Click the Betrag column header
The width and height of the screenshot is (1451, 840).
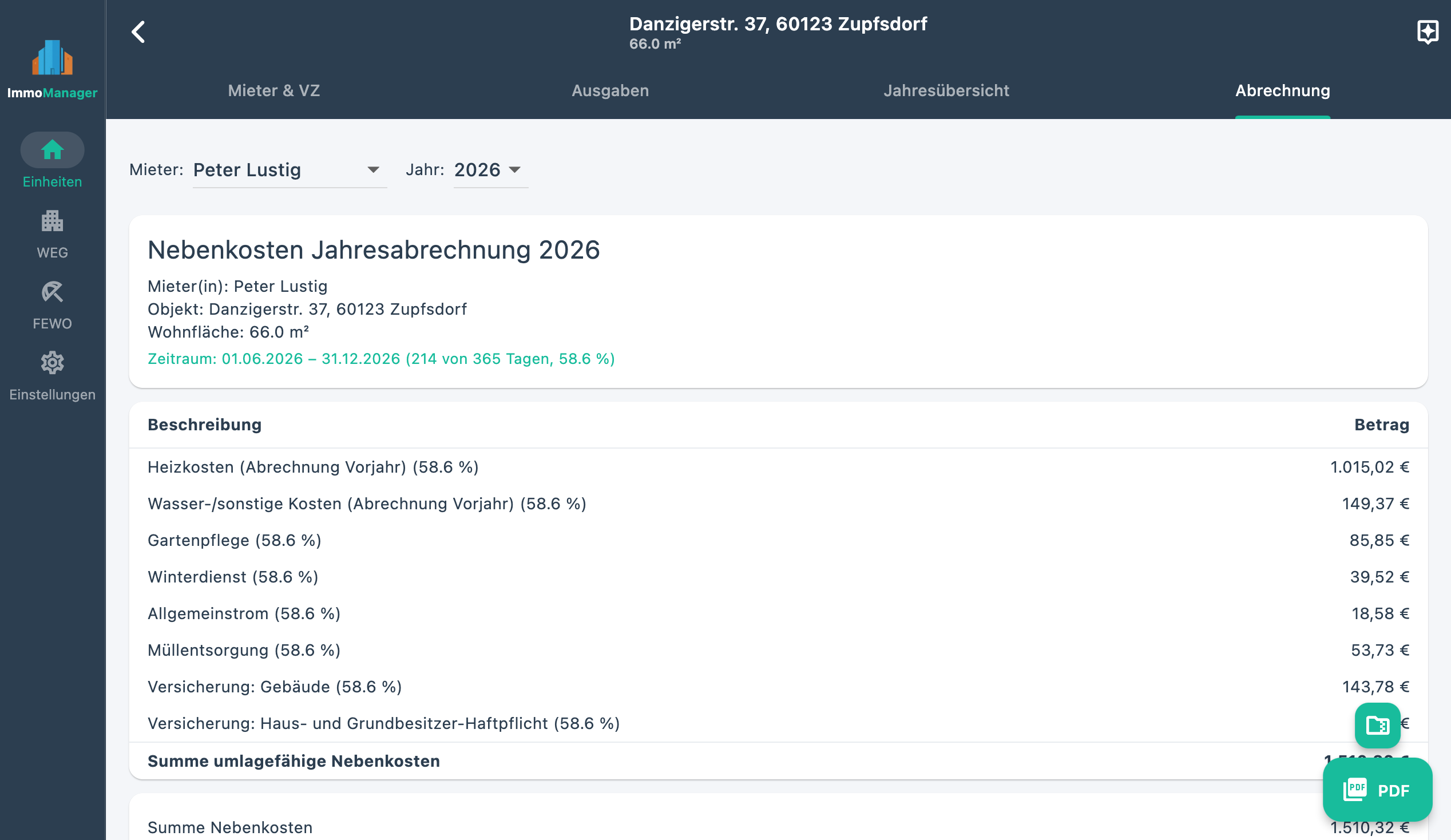(1382, 425)
